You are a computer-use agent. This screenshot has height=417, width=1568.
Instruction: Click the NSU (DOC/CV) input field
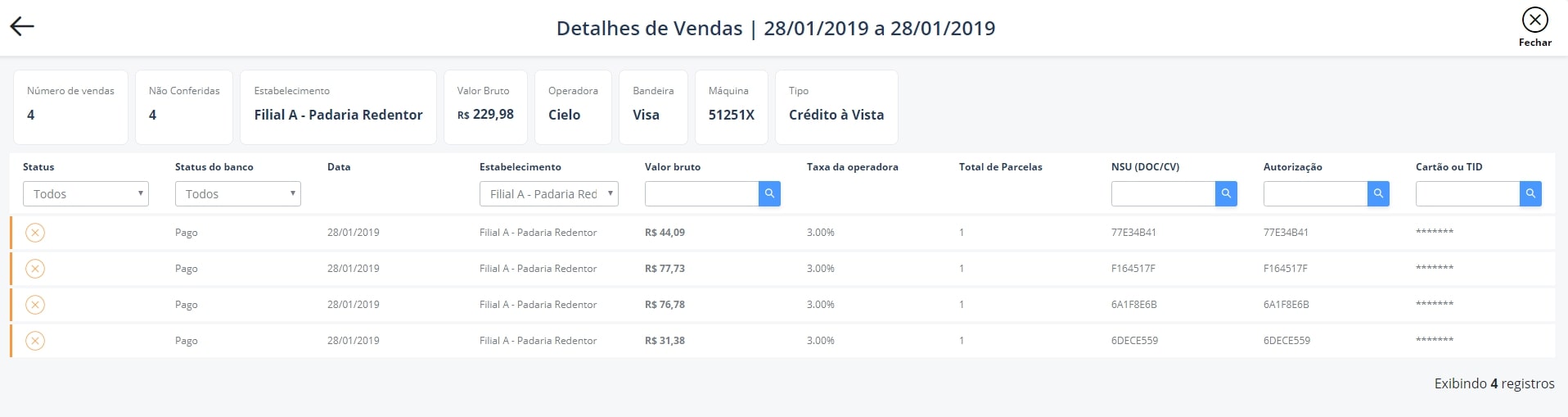[x=1163, y=194]
